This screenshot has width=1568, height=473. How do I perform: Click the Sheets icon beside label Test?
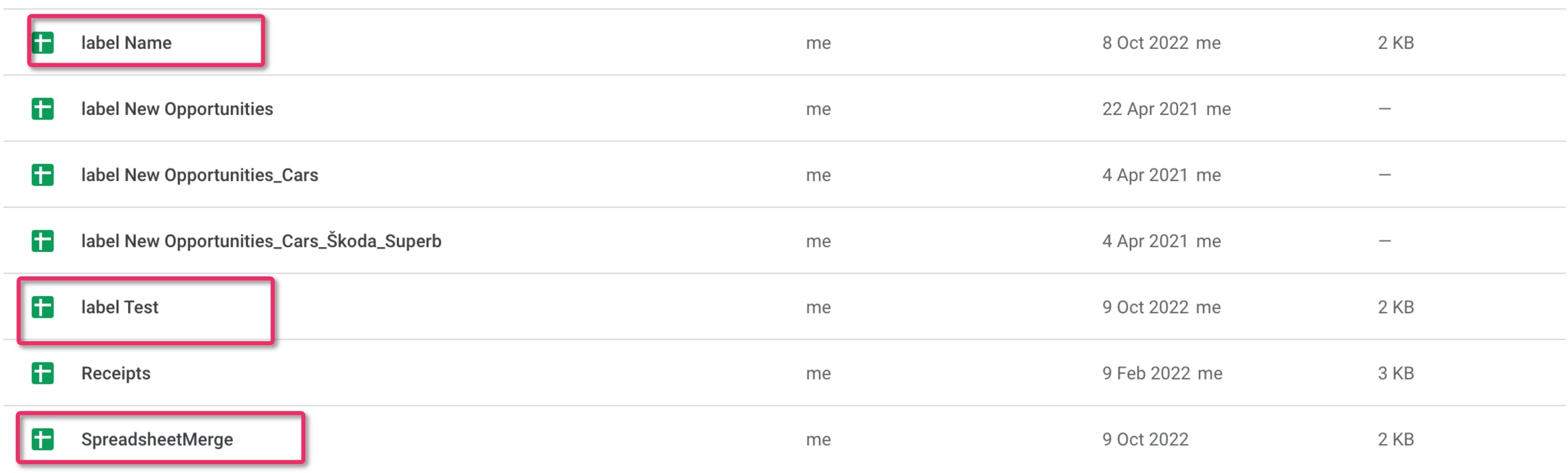coord(43,307)
